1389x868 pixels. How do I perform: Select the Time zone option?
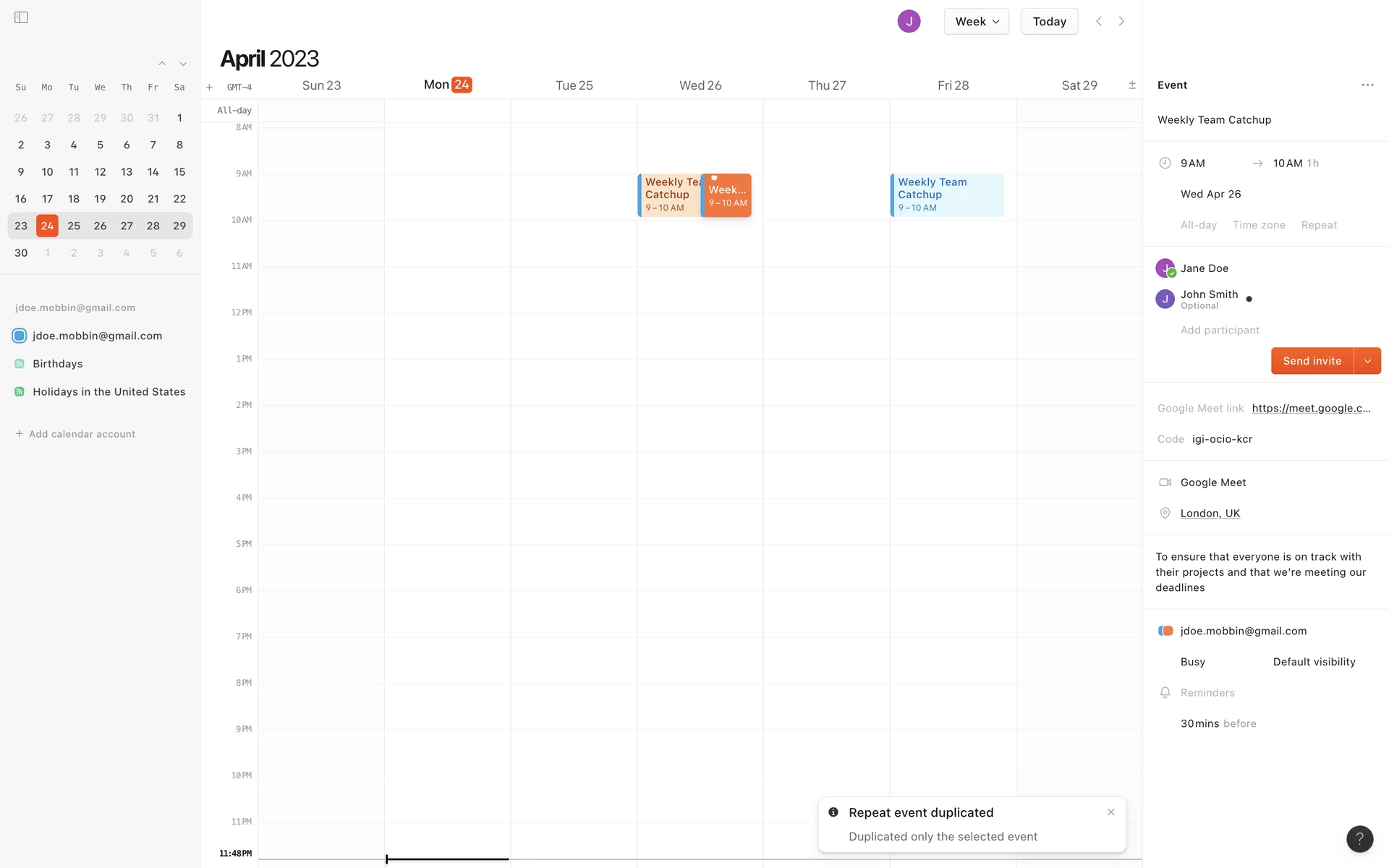click(x=1259, y=225)
